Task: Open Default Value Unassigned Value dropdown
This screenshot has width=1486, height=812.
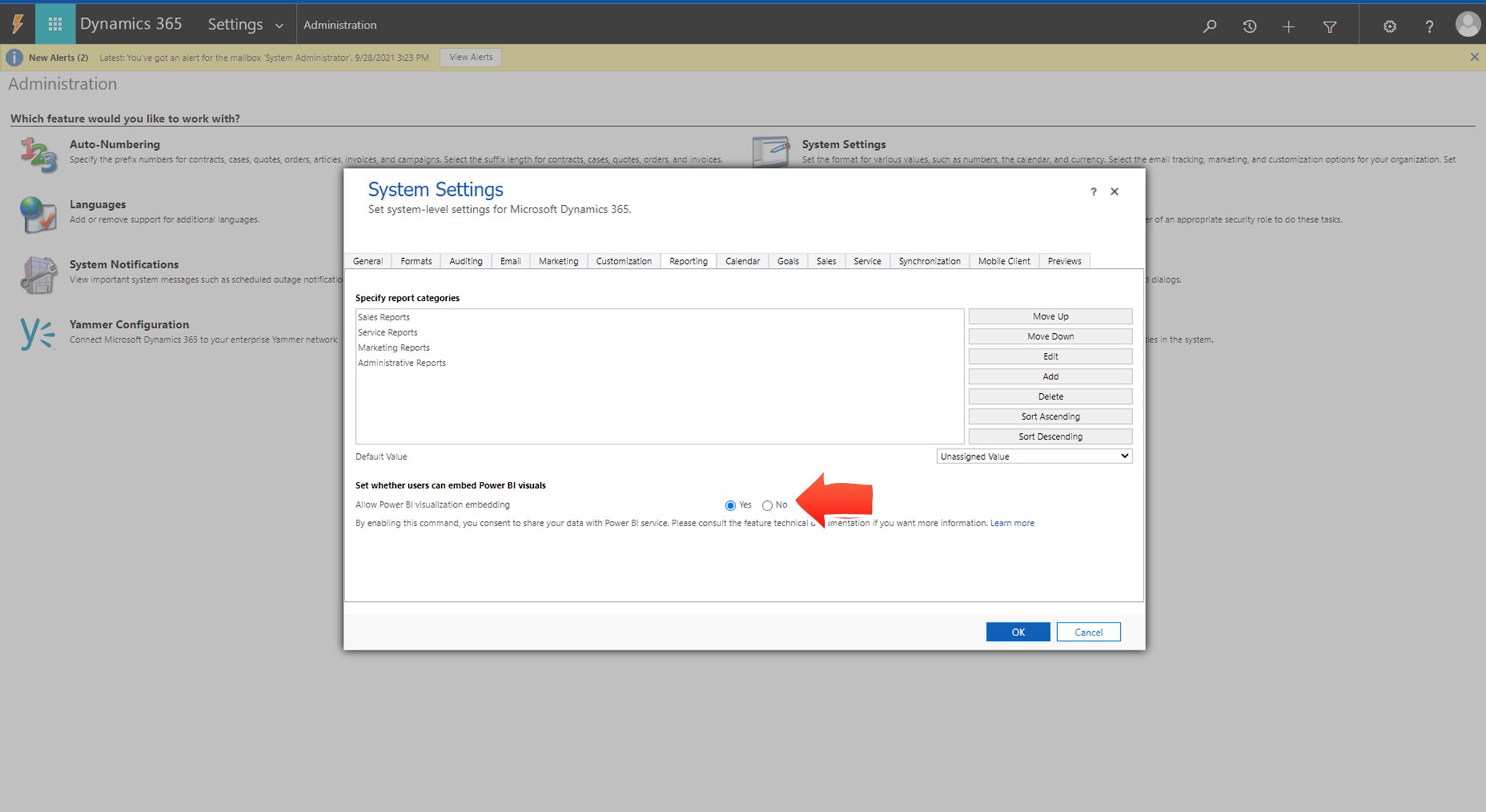Action: click(x=1034, y=456)
